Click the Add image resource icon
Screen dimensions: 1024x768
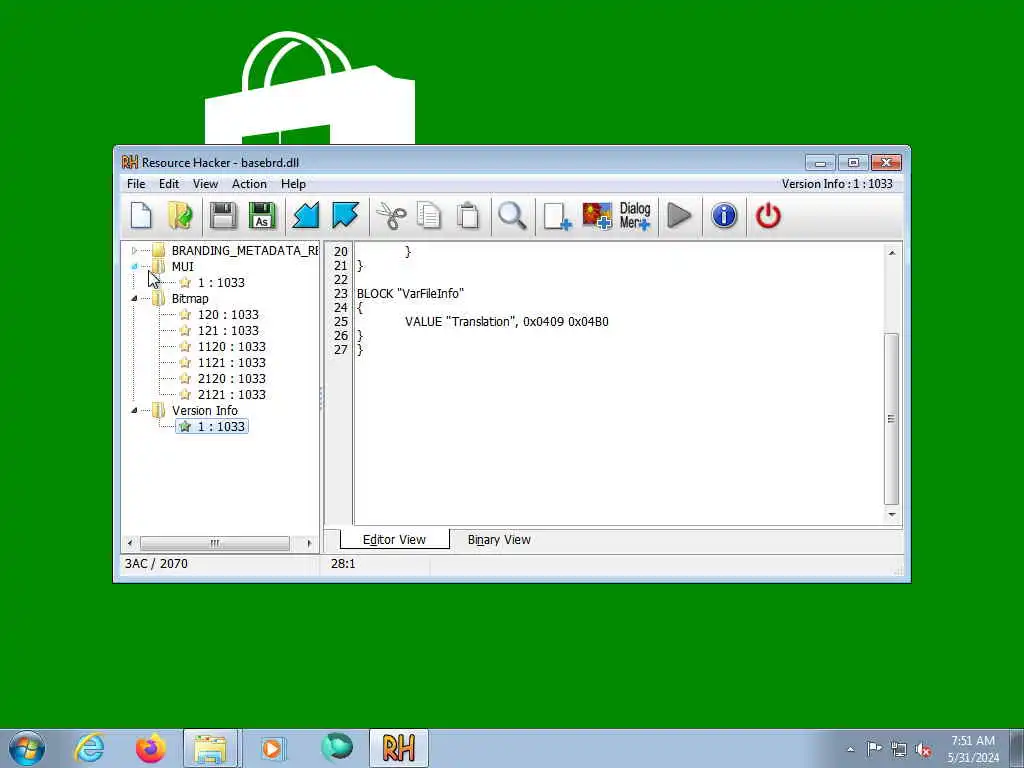click(597, 216)
